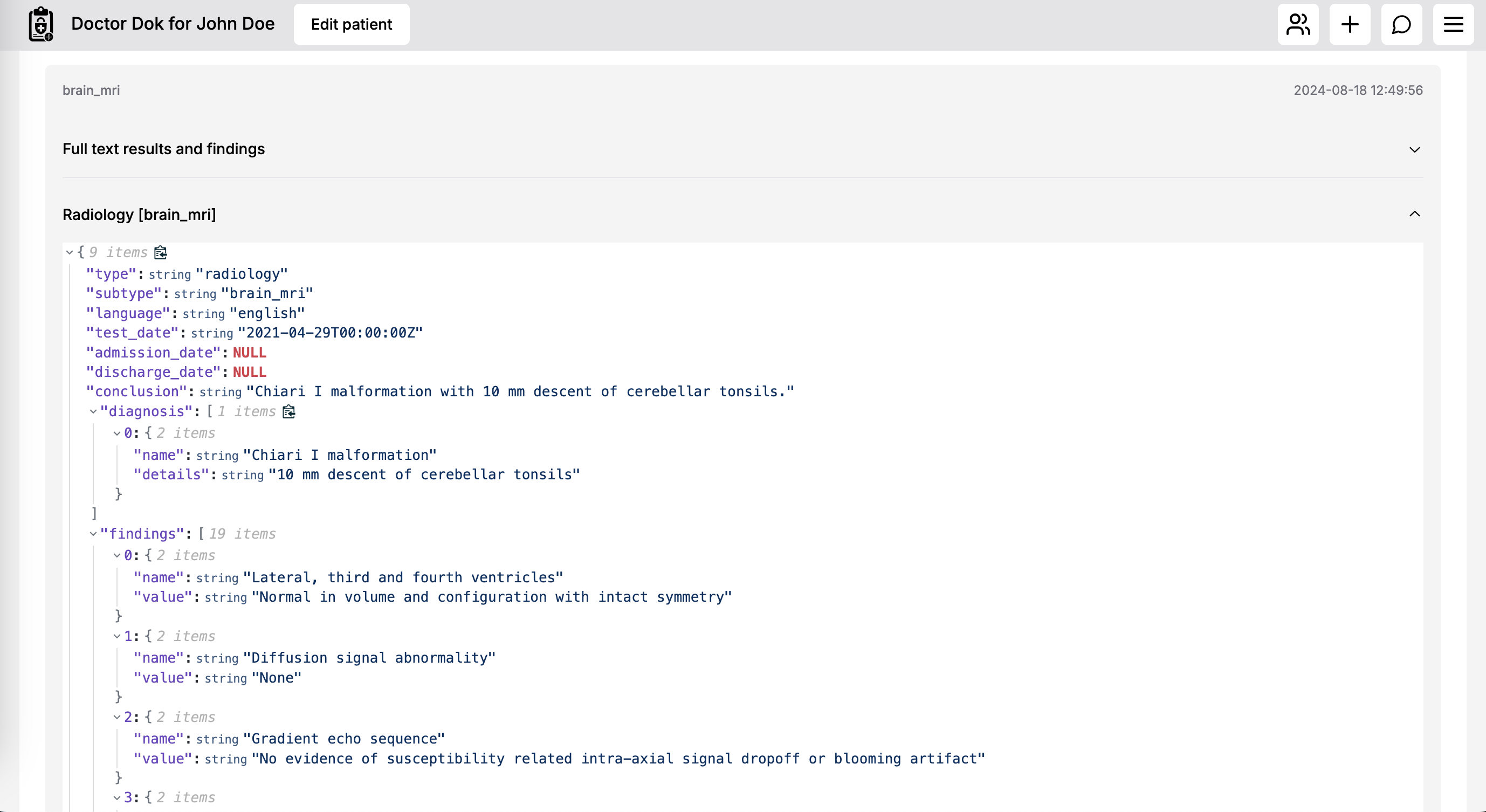This screenshot has width=1486, height=812.
Task: Click the add new item plus icon
Action: (x=1350, y=24)
